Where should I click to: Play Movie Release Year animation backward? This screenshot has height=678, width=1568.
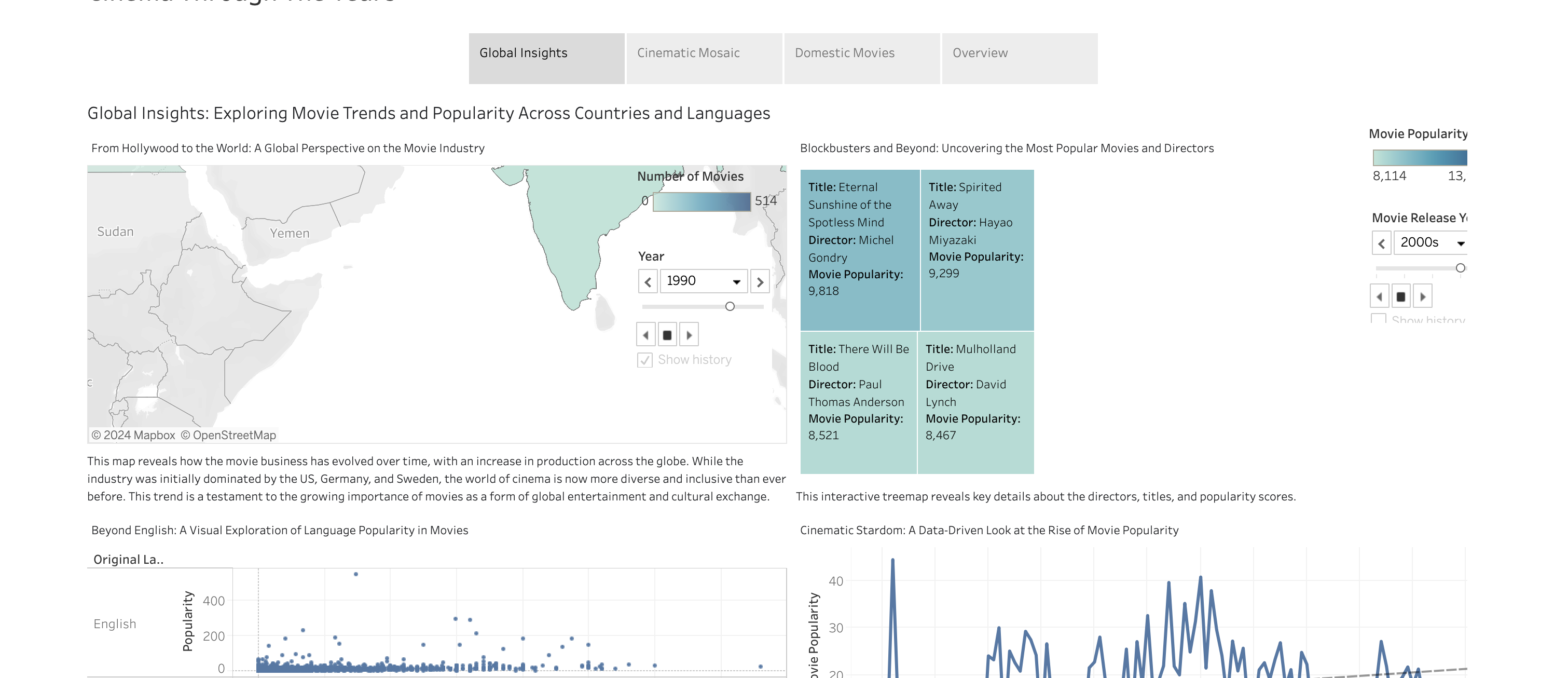coord(1379,296)
